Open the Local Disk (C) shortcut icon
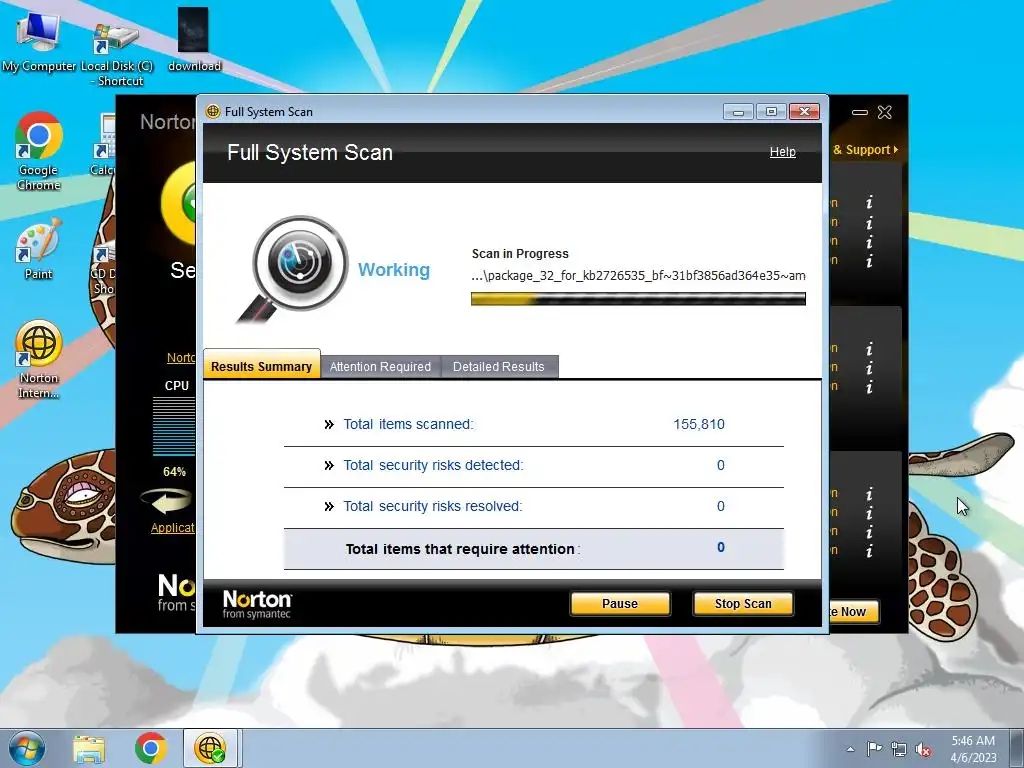The height and width of the screenshot is (768, 1024). pos(117,54)
